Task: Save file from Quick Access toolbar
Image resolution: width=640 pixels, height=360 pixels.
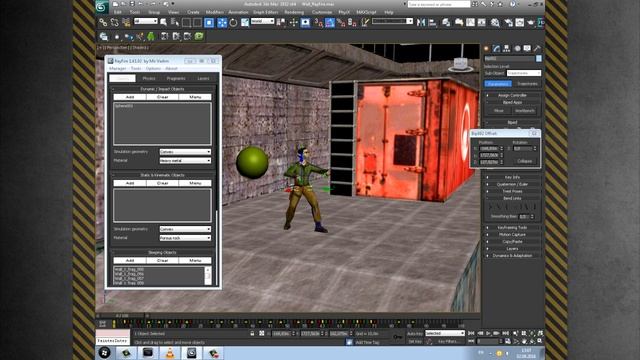Action: [132, 4]
